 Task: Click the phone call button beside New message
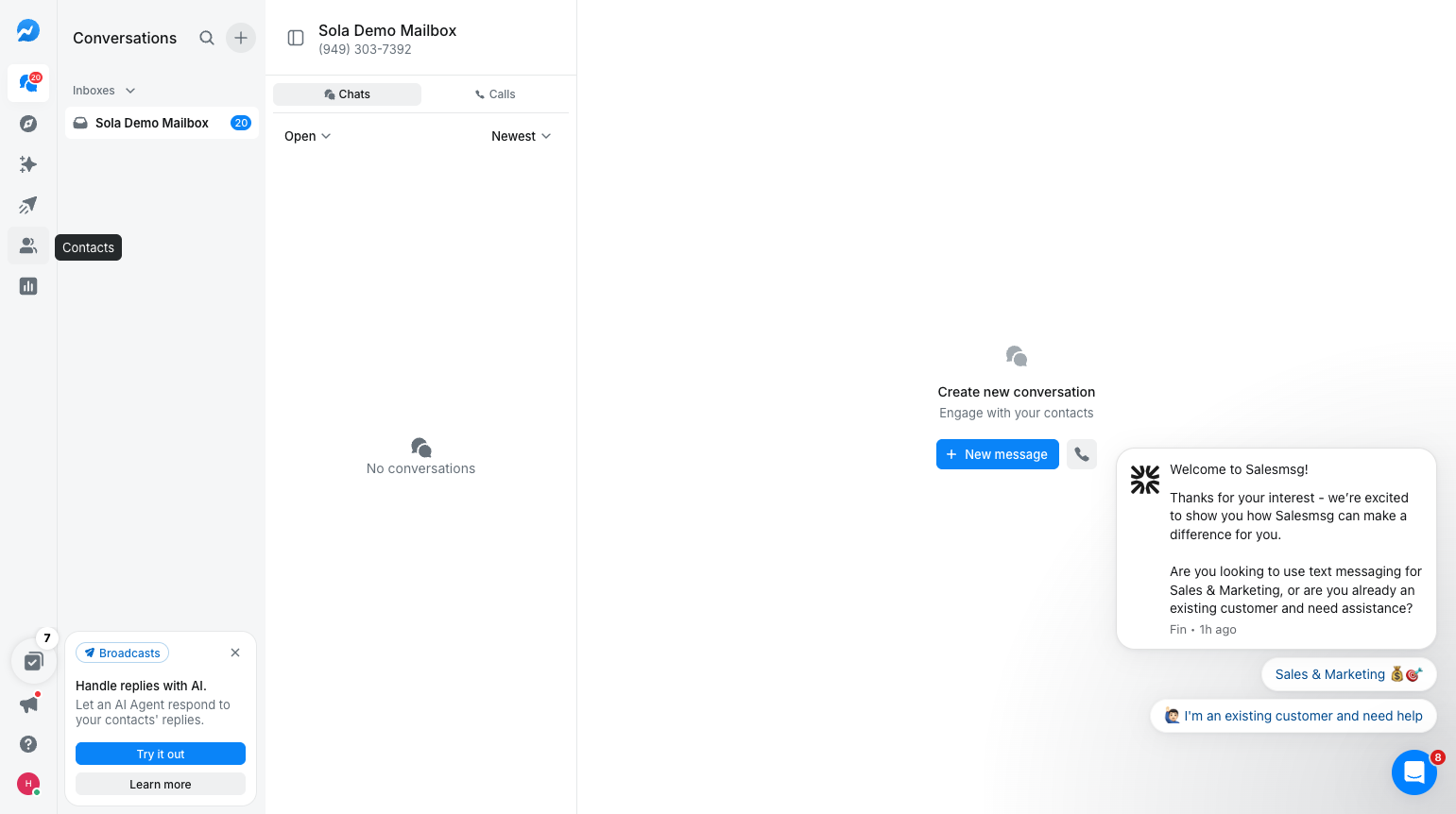[1082, 454]
